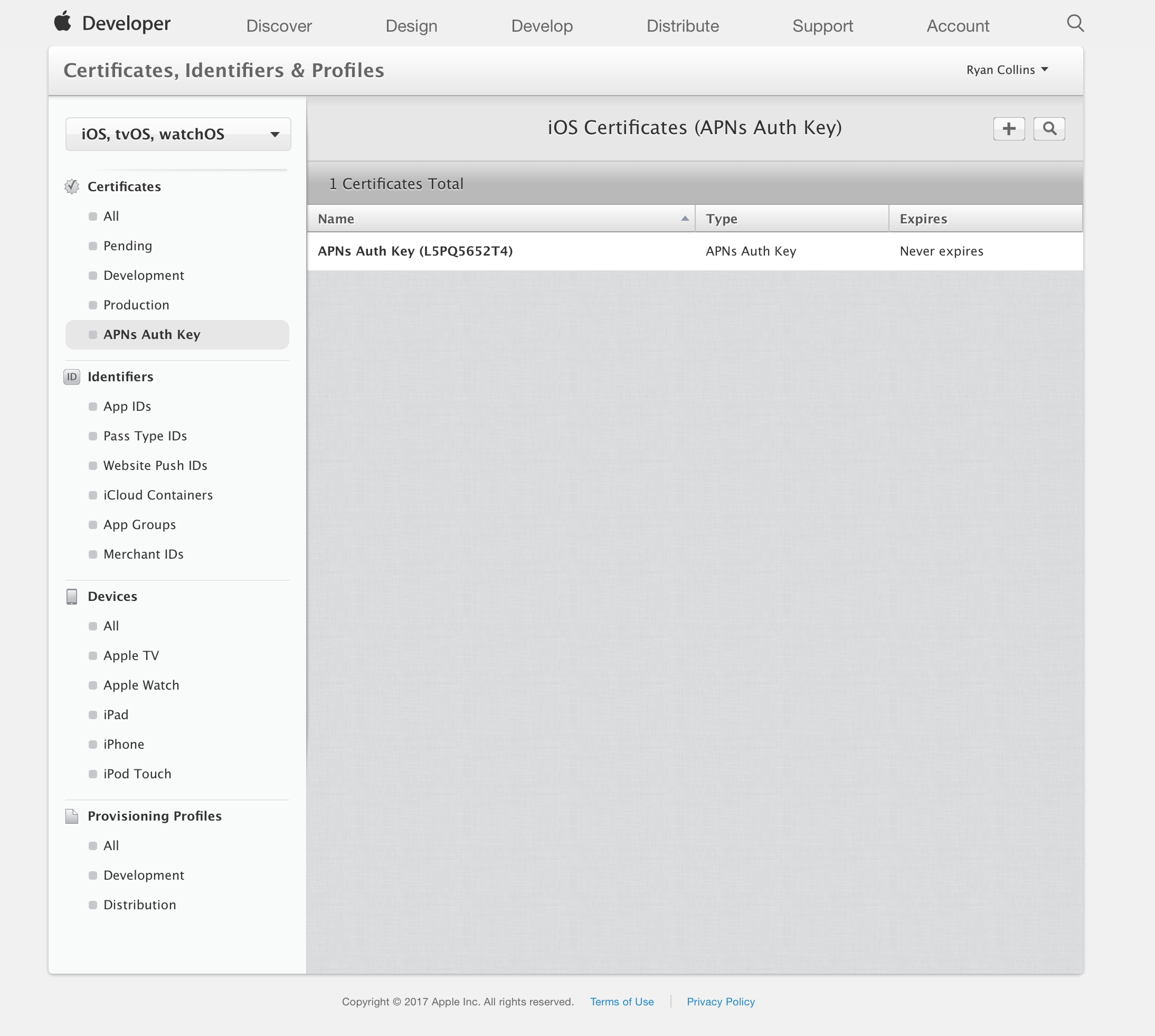This screenshot has width=1155, height=1036.
Task: Click the Apple logo icon
Action: pos(63,22)
